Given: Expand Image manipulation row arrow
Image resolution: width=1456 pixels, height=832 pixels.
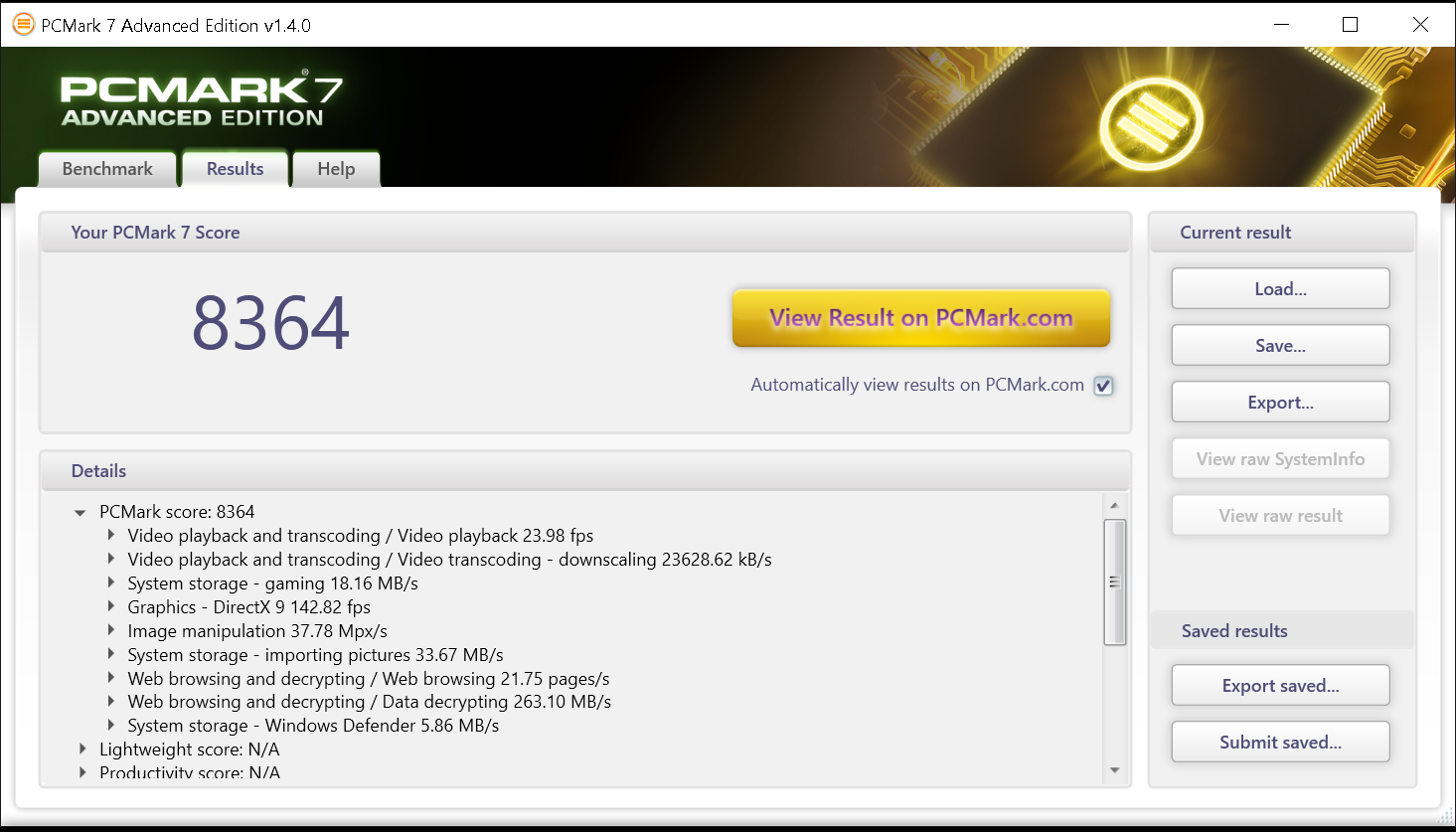Looking at the screenshot, I should (111, 630).
